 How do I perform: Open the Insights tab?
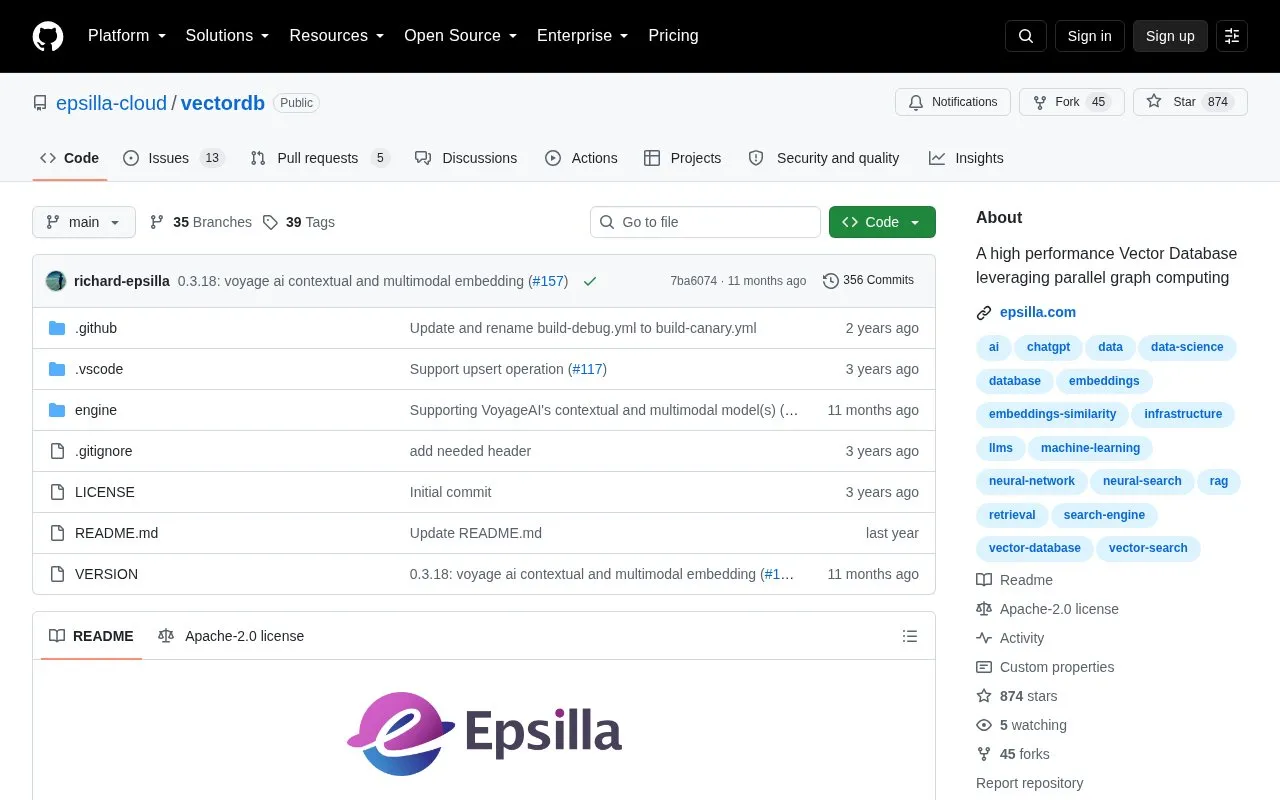966,158
